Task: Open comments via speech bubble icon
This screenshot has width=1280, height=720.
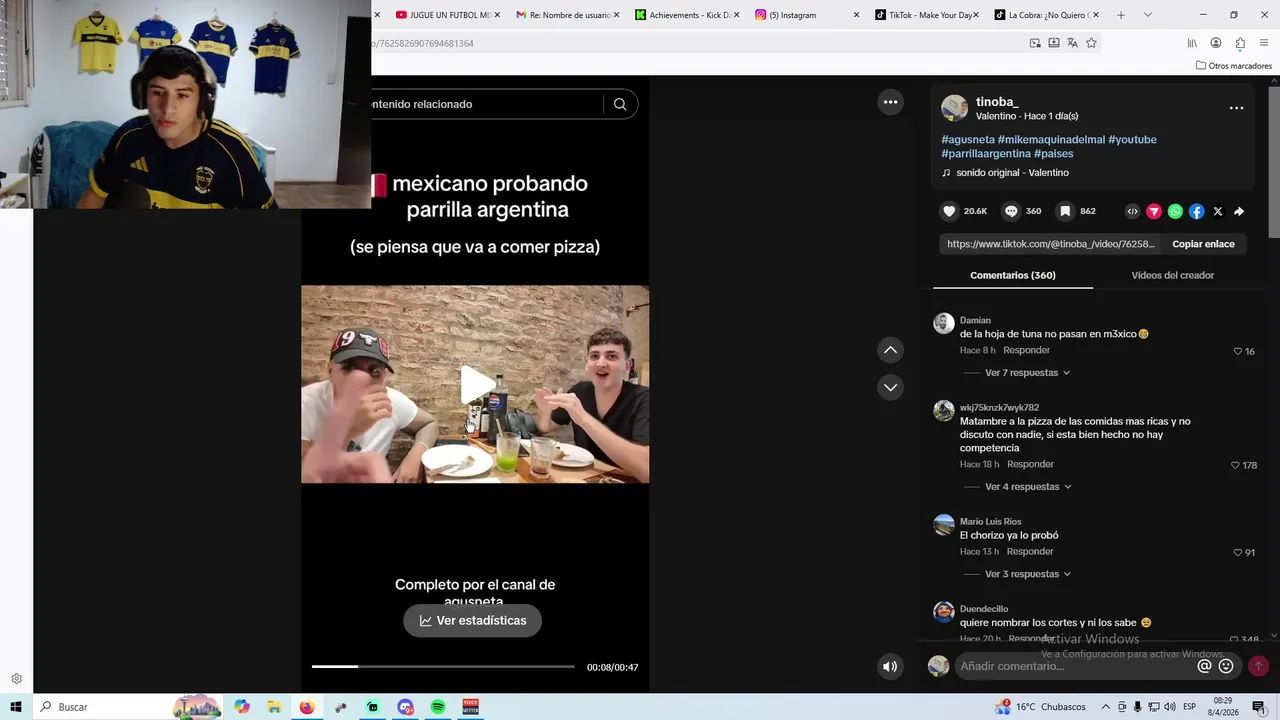Action: coord(1011,211)
